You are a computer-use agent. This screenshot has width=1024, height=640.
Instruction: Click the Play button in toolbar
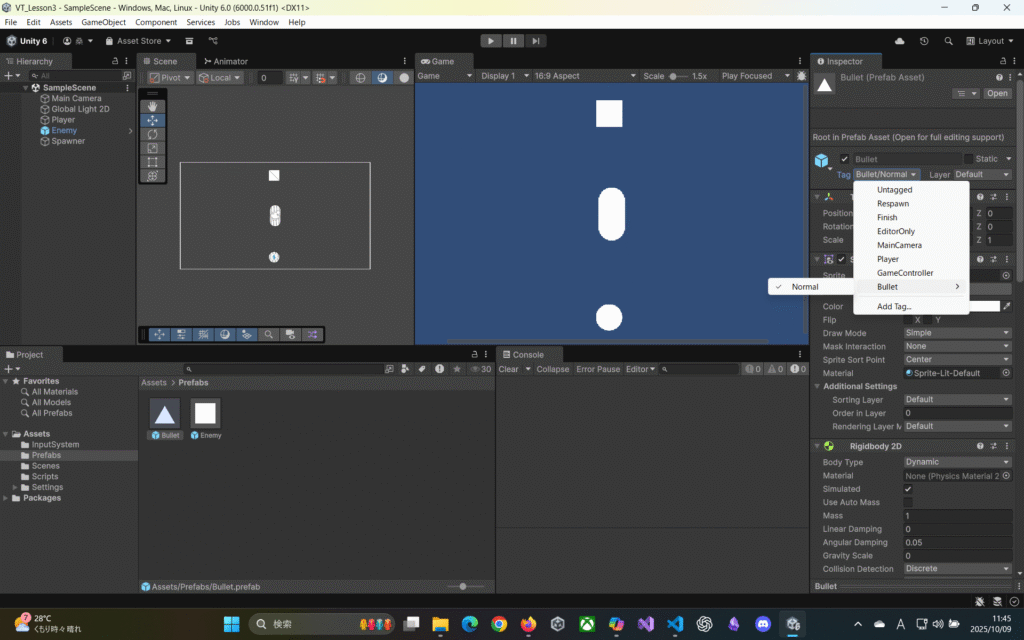tap(490, 41)
